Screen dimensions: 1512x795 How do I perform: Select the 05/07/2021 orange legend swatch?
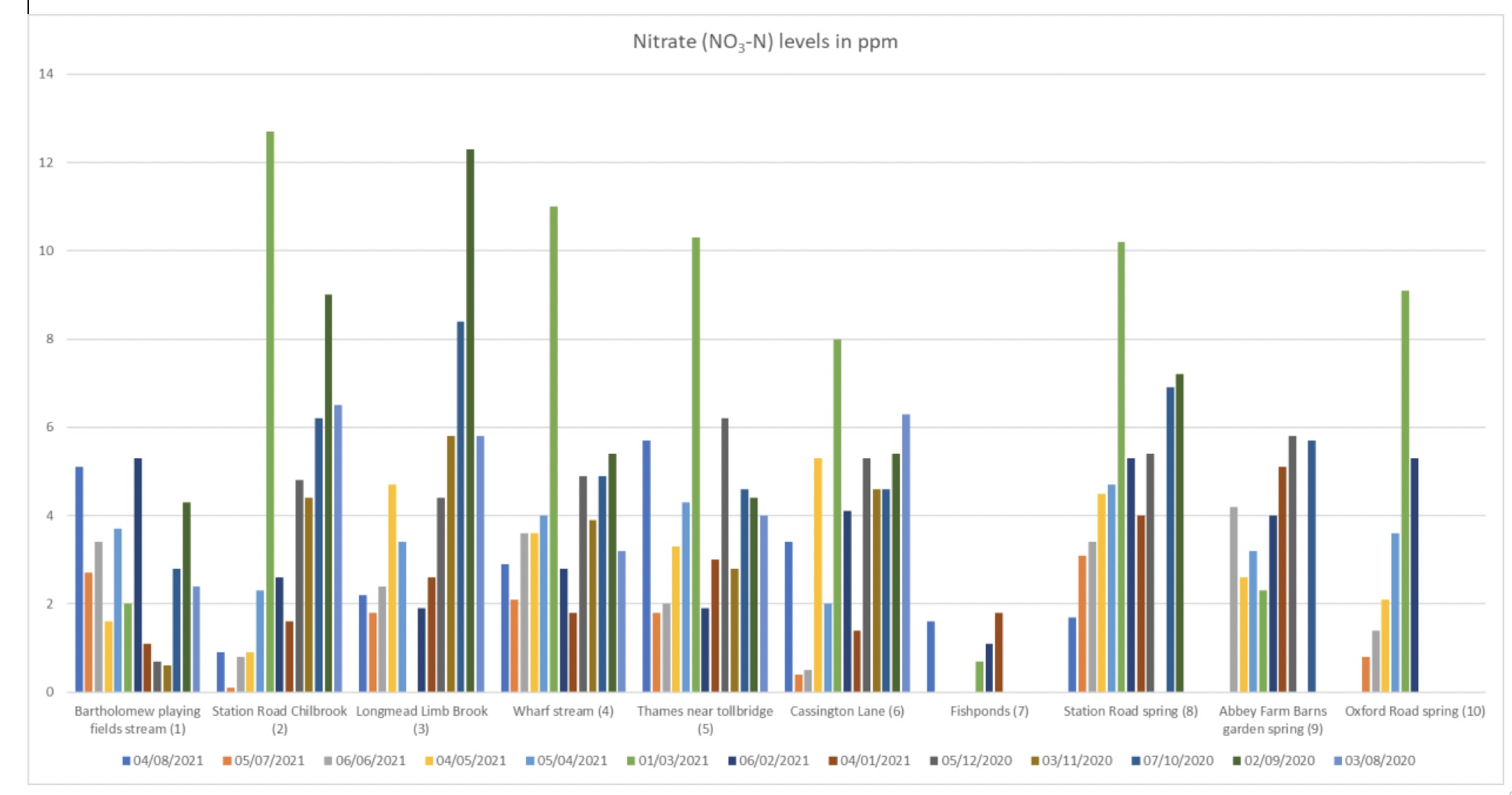(x=227, y=760)
